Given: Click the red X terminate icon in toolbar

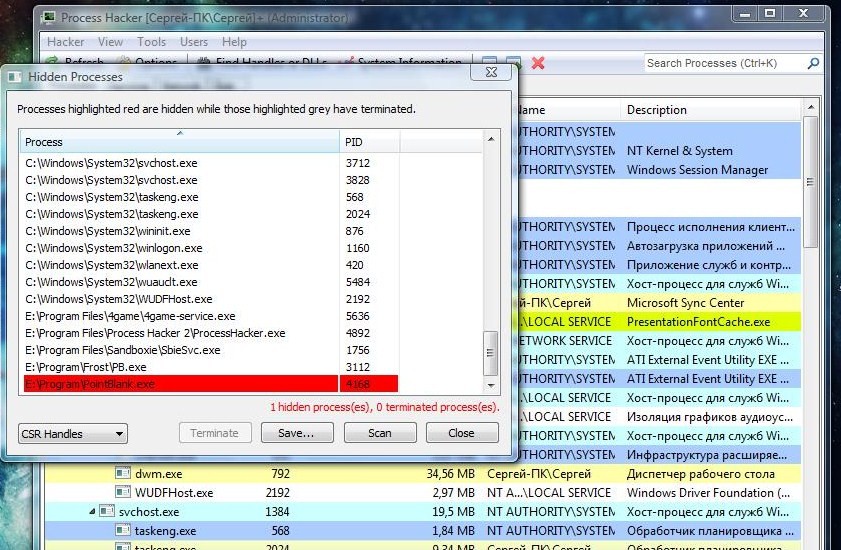Looking at the screenshot, I should pos(538,63).
